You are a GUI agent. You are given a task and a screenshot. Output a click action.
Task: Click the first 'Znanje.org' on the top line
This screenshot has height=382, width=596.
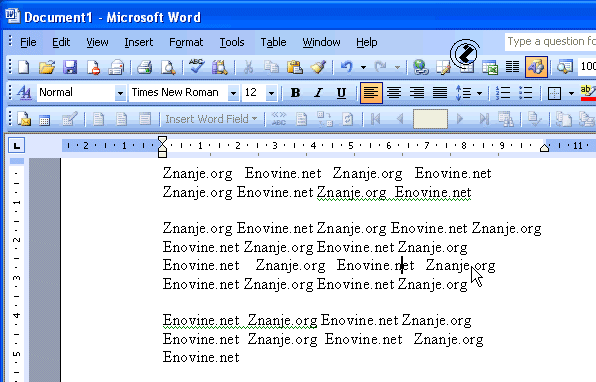pos(197,173)
